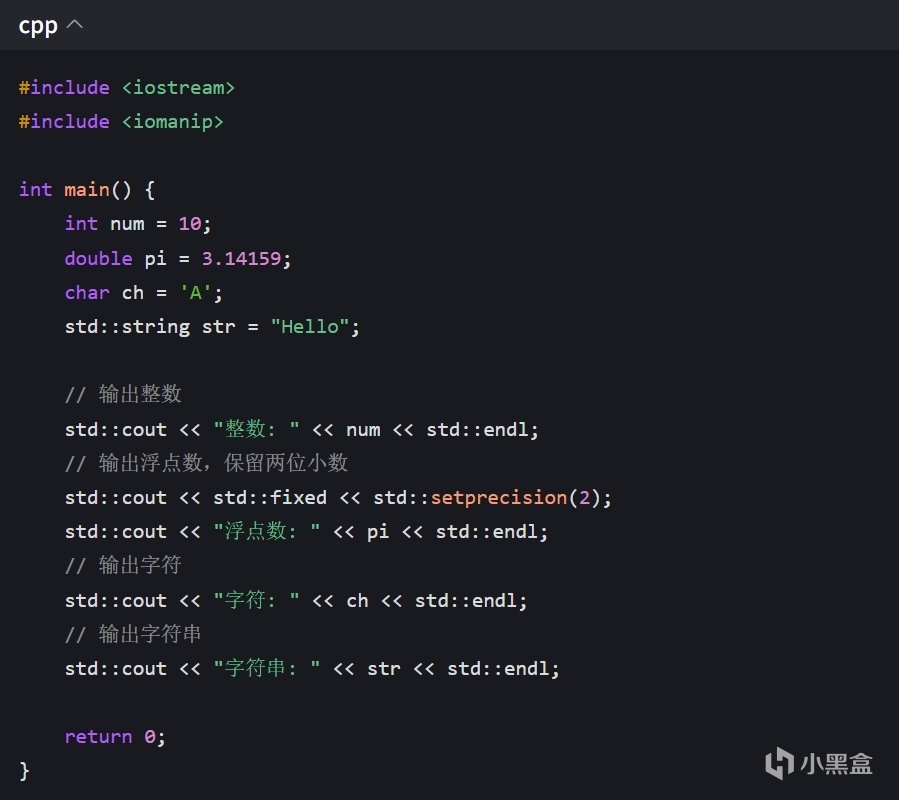Click the return keyword
The image size is (899, 800).
(98, 737)
